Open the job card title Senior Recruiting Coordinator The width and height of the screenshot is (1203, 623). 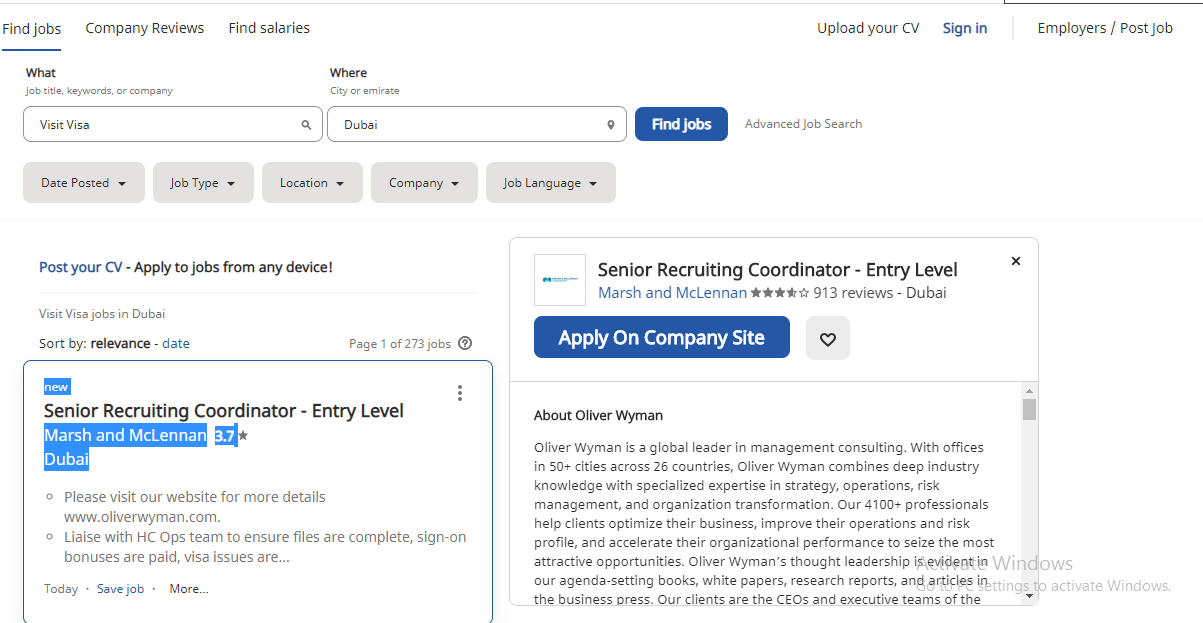click(224, 411)
